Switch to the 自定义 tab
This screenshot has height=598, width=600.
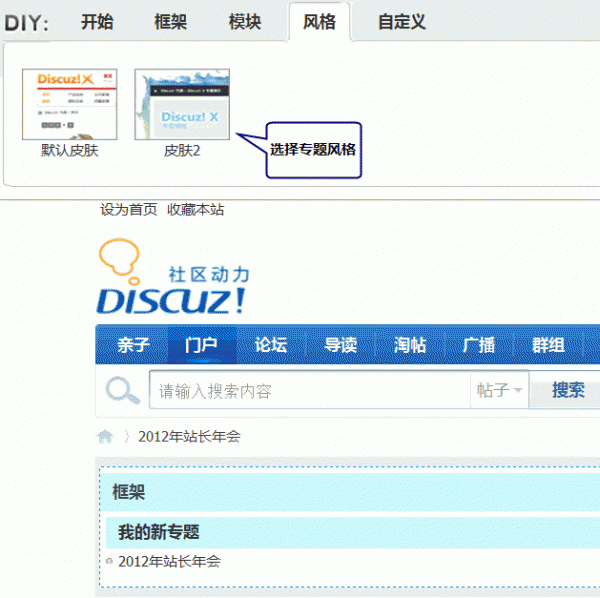tap(401, 22)
